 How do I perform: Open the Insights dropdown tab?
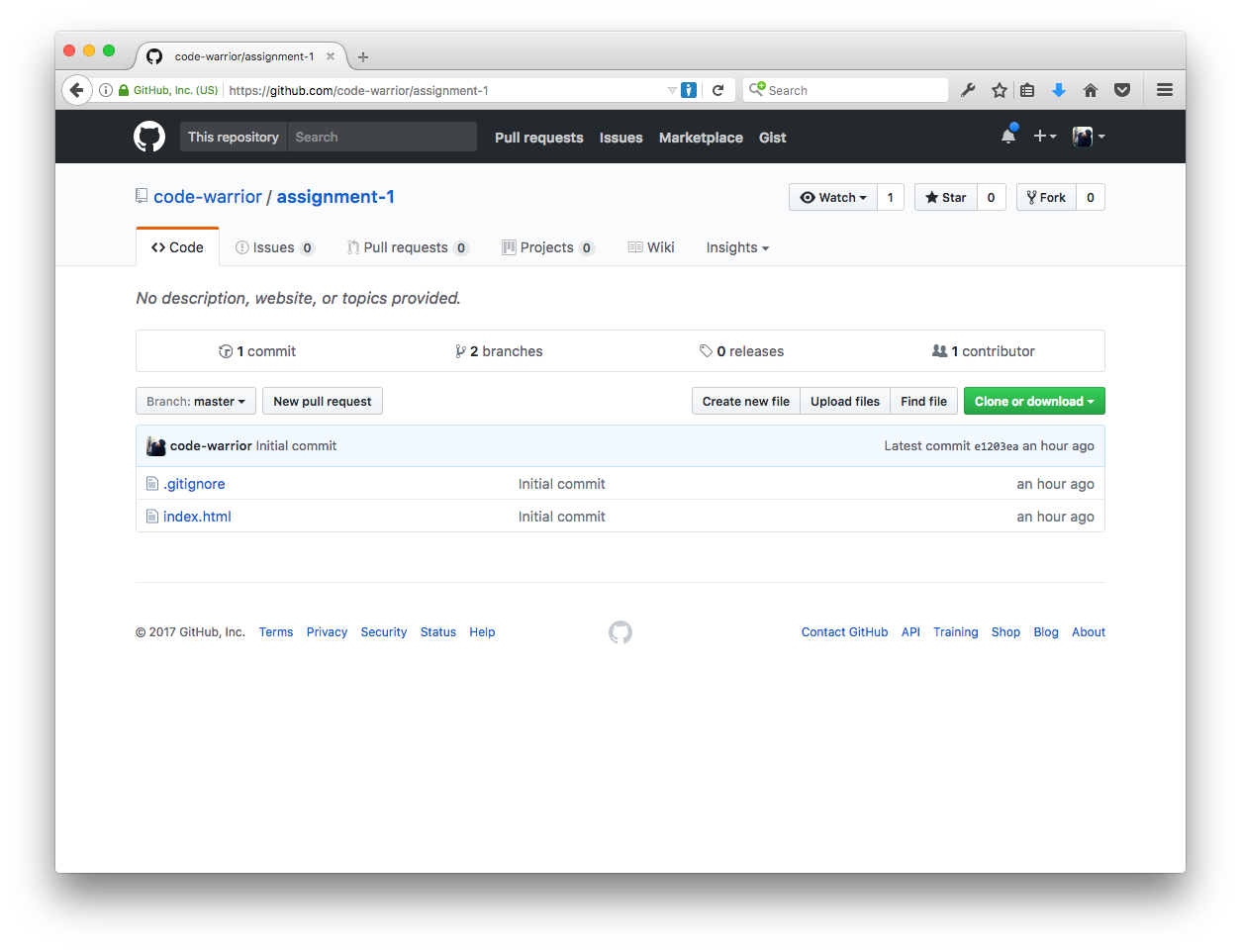[x=737, y=247]
